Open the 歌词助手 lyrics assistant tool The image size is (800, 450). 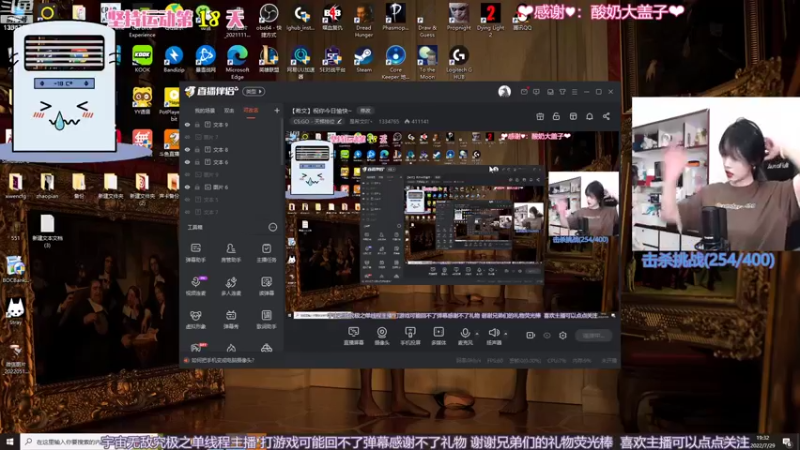pos(266,319)
